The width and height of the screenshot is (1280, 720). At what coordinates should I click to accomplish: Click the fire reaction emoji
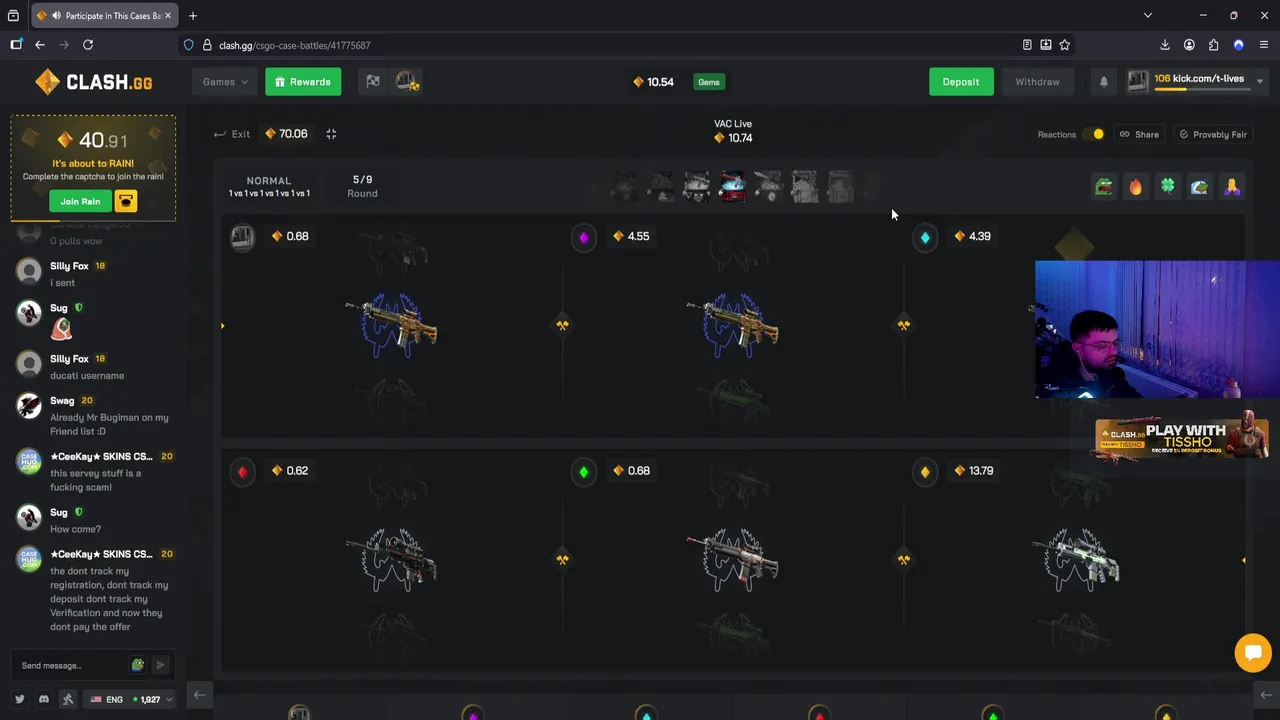click(1135, 186)
